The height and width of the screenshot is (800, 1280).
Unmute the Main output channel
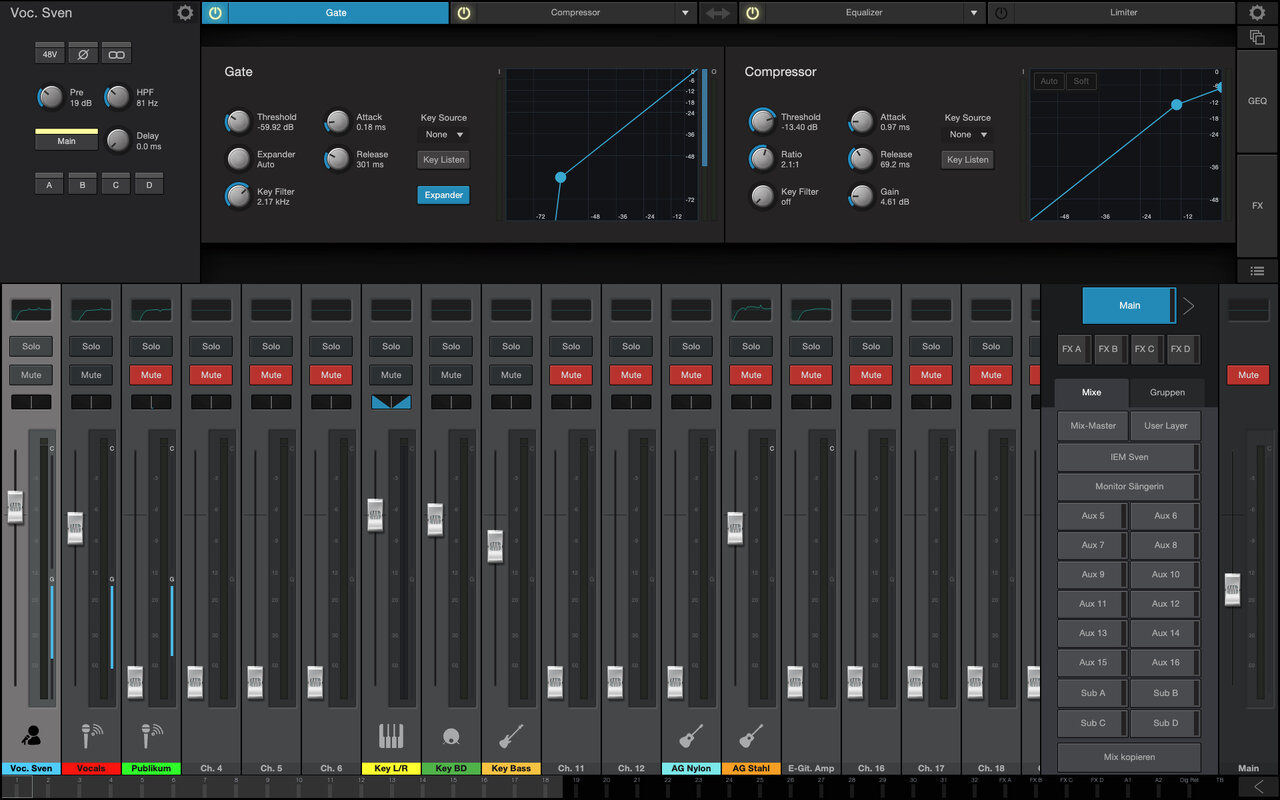point(1248,375)
